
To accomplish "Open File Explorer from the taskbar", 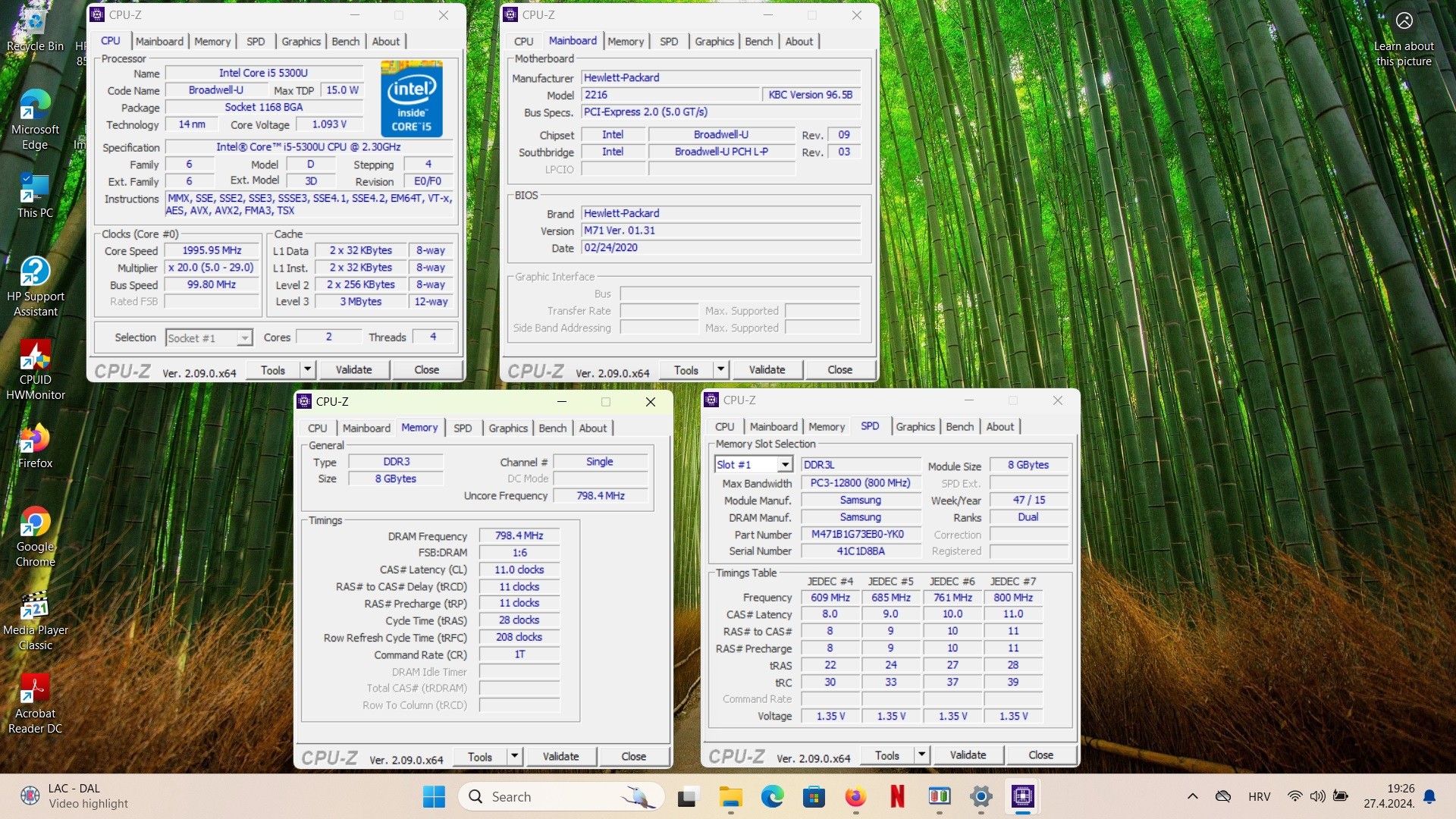I will tap(730, 796).
